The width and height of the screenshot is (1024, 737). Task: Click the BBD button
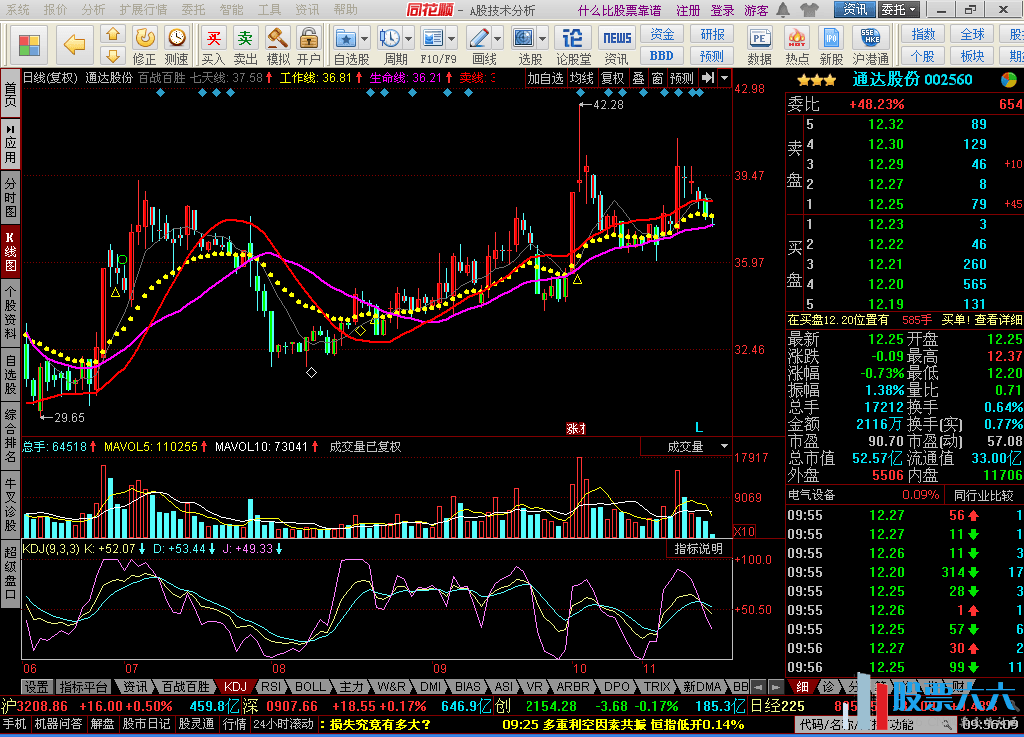click(x=662, y=55)
